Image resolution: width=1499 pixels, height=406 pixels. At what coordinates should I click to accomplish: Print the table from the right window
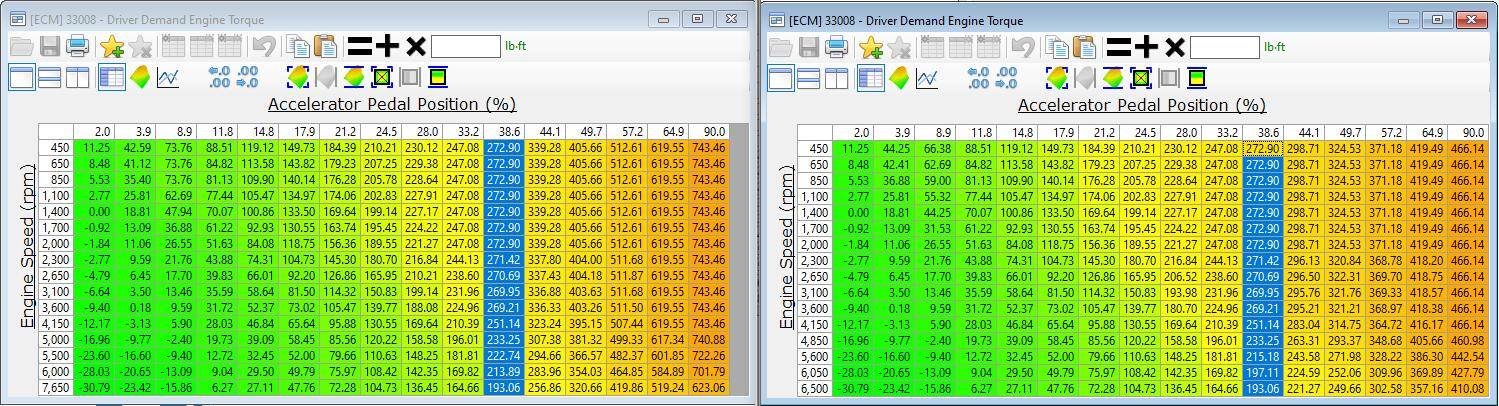click(837, 47)
